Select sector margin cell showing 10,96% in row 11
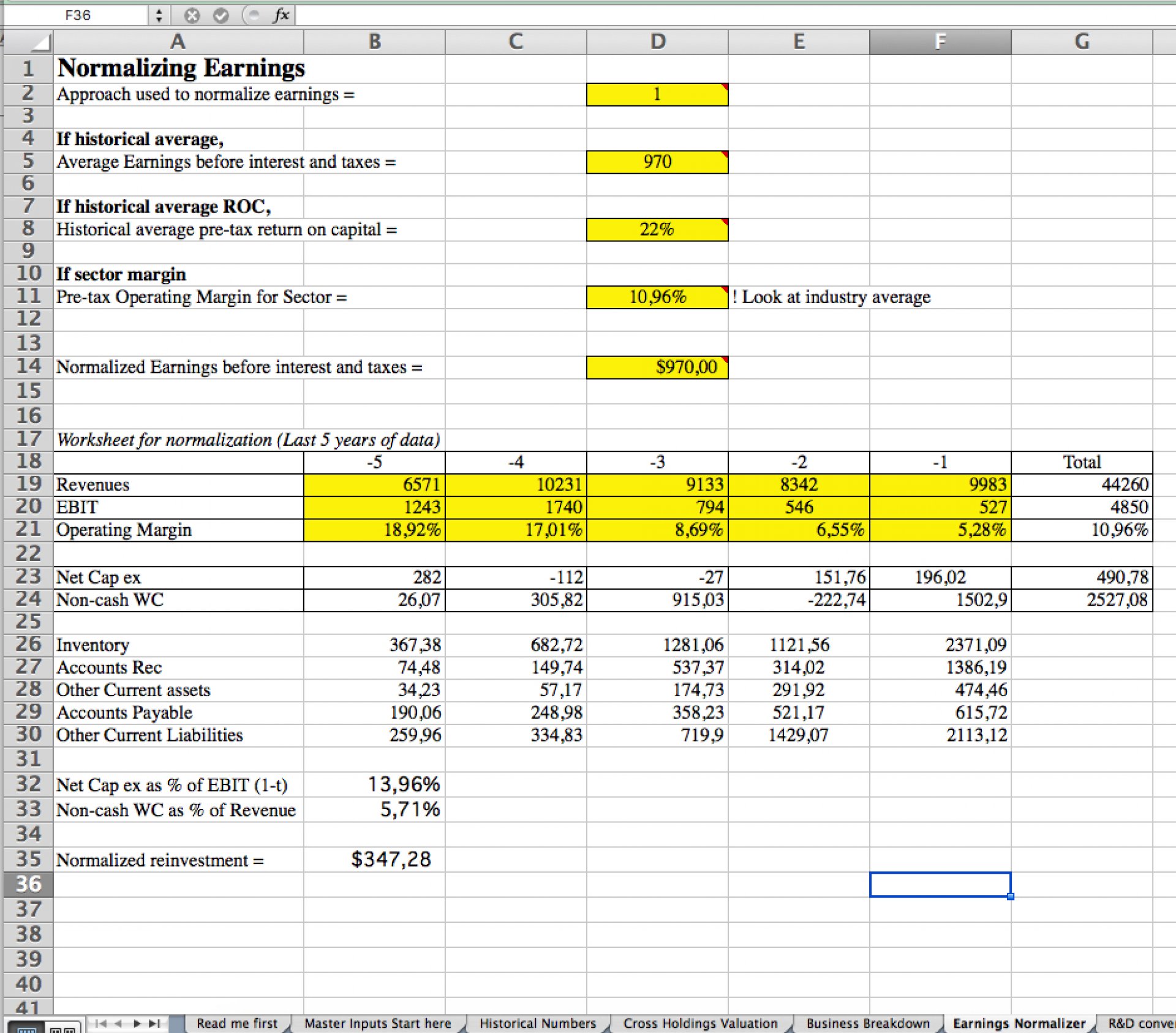 (657, 297)
